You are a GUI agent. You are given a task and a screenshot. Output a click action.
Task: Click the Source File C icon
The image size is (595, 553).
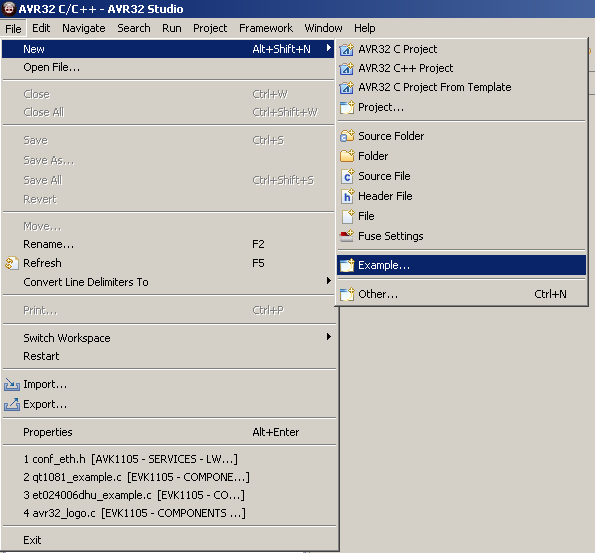[347, 176]
